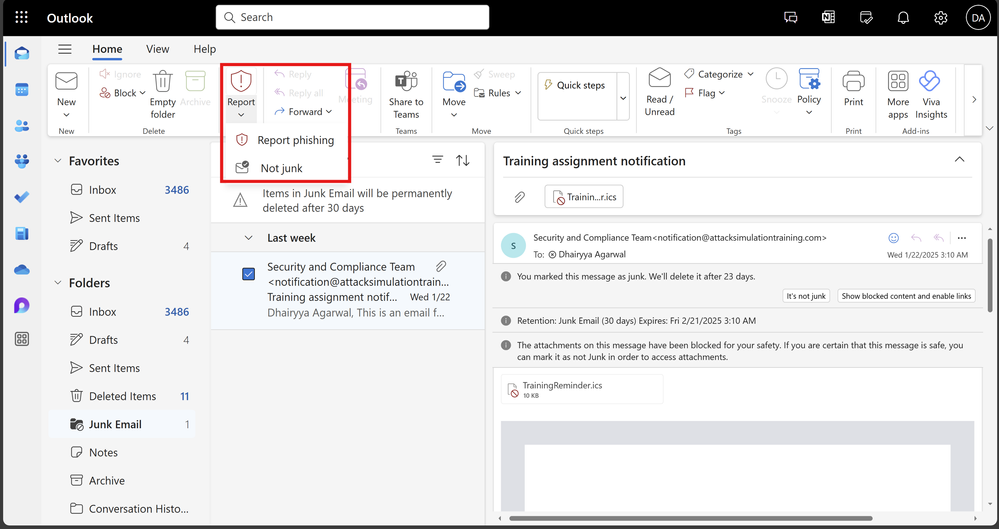Click in the Search box
The image size is (999, 529).
(x=352, y=17)
